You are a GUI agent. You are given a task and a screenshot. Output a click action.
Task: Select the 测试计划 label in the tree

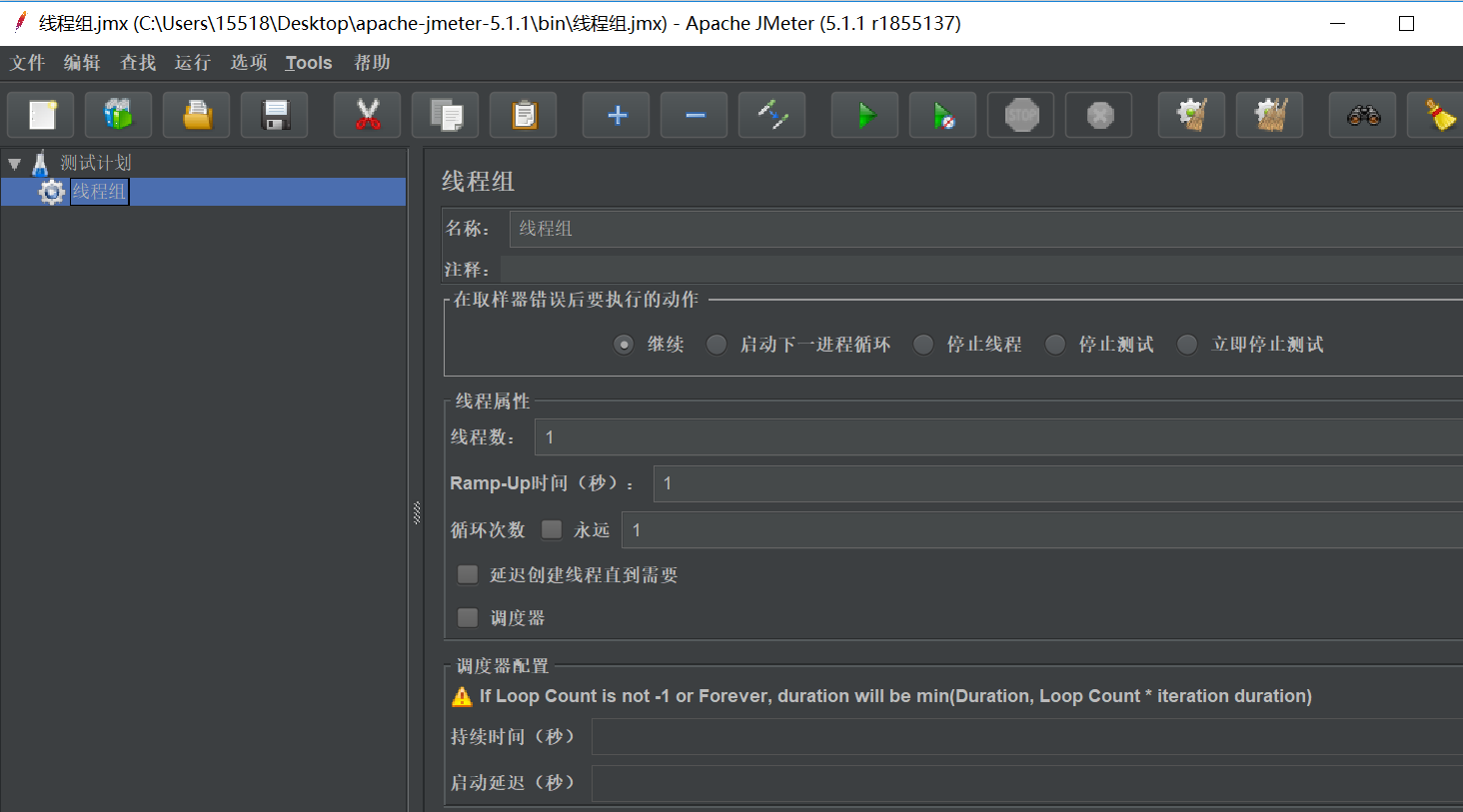click(x=96, y=163)
